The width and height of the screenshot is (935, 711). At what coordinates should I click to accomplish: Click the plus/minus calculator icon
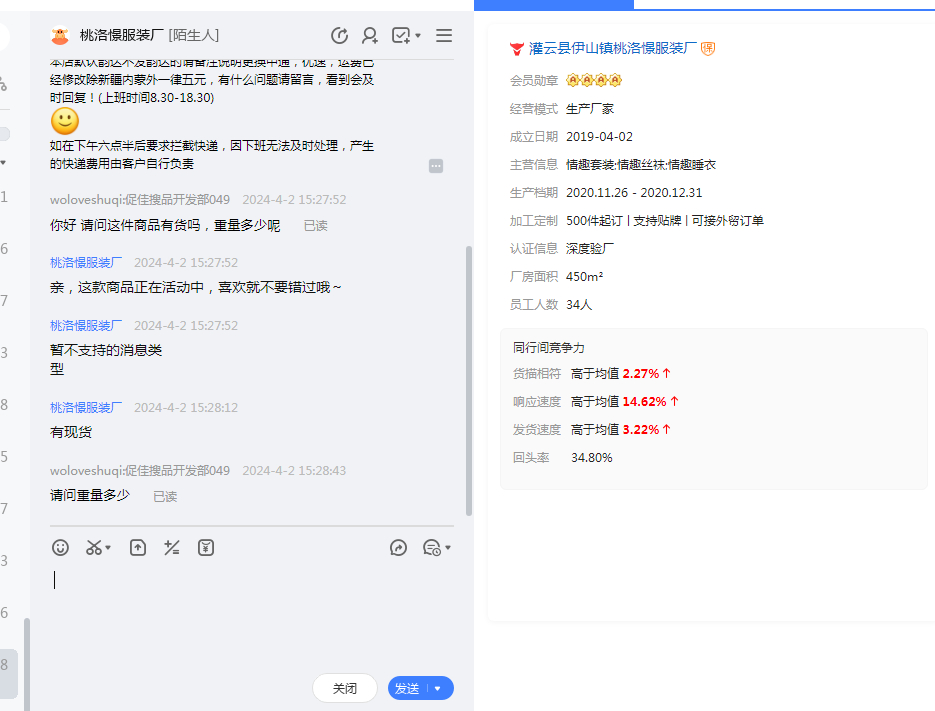click(x=172, y=548)
